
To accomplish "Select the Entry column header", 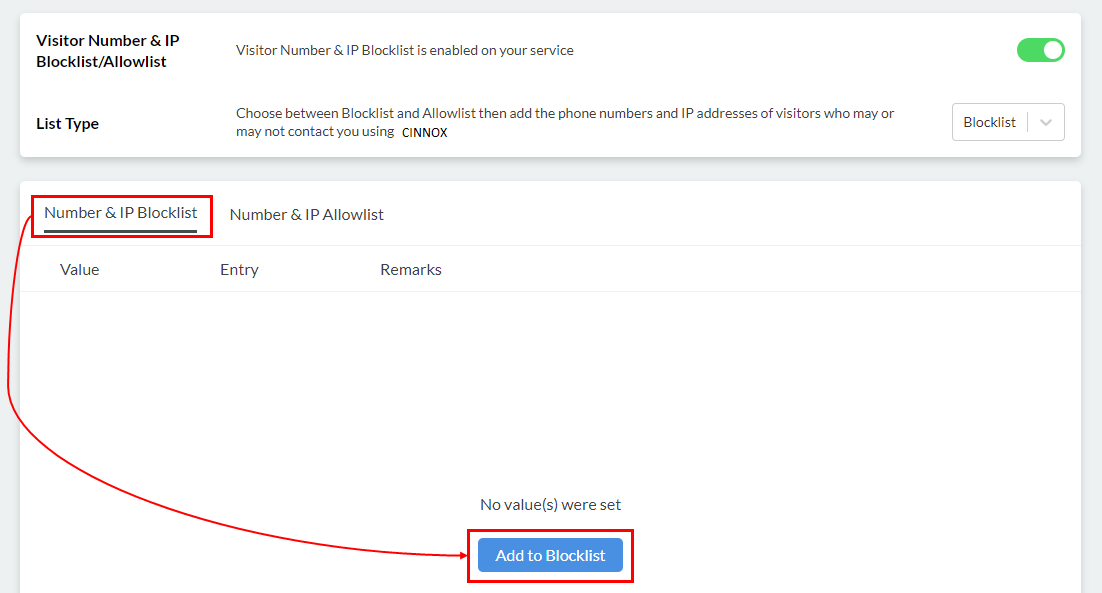I will coord(239,269).
